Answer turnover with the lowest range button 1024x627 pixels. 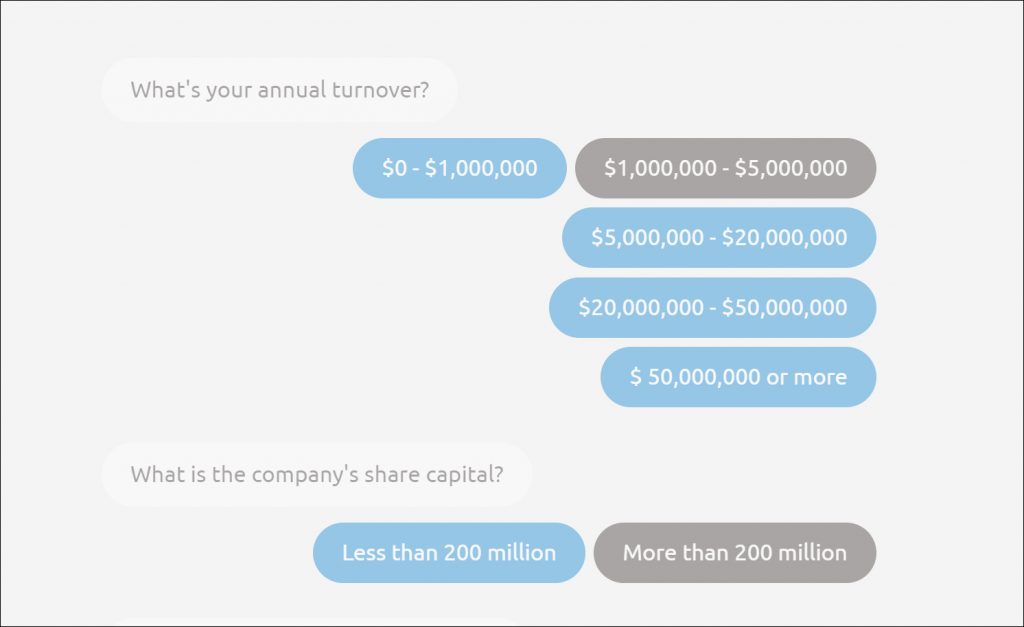(459, 168)
